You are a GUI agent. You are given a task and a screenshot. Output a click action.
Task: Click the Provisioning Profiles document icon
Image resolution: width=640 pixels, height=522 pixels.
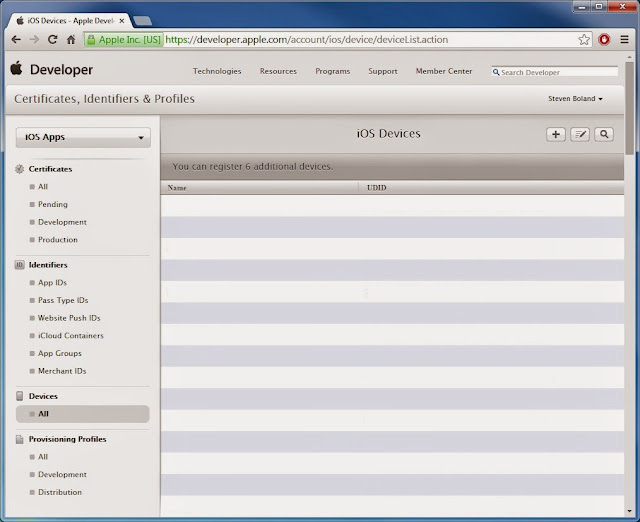click(20, 439)
